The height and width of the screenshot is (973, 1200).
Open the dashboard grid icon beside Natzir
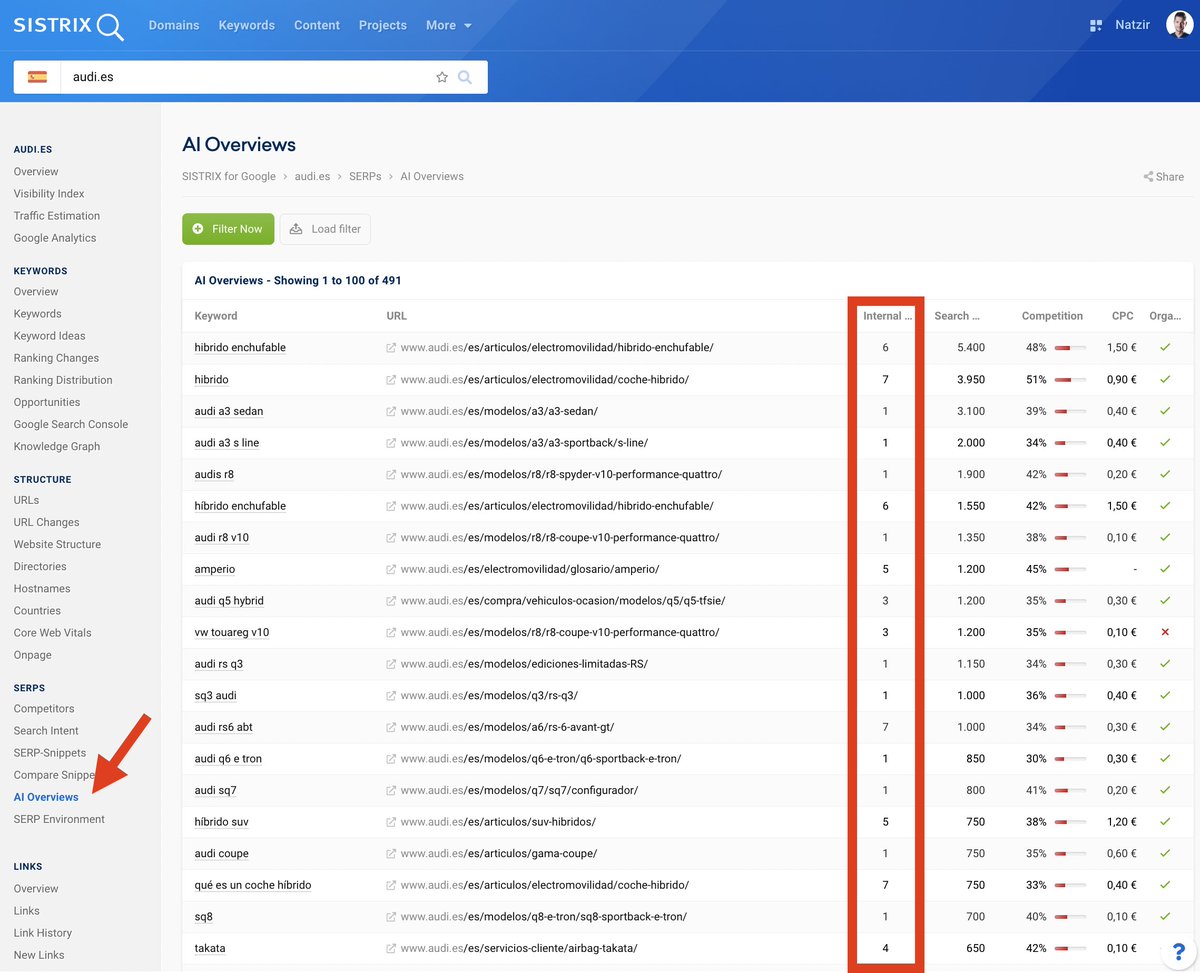1096,25
